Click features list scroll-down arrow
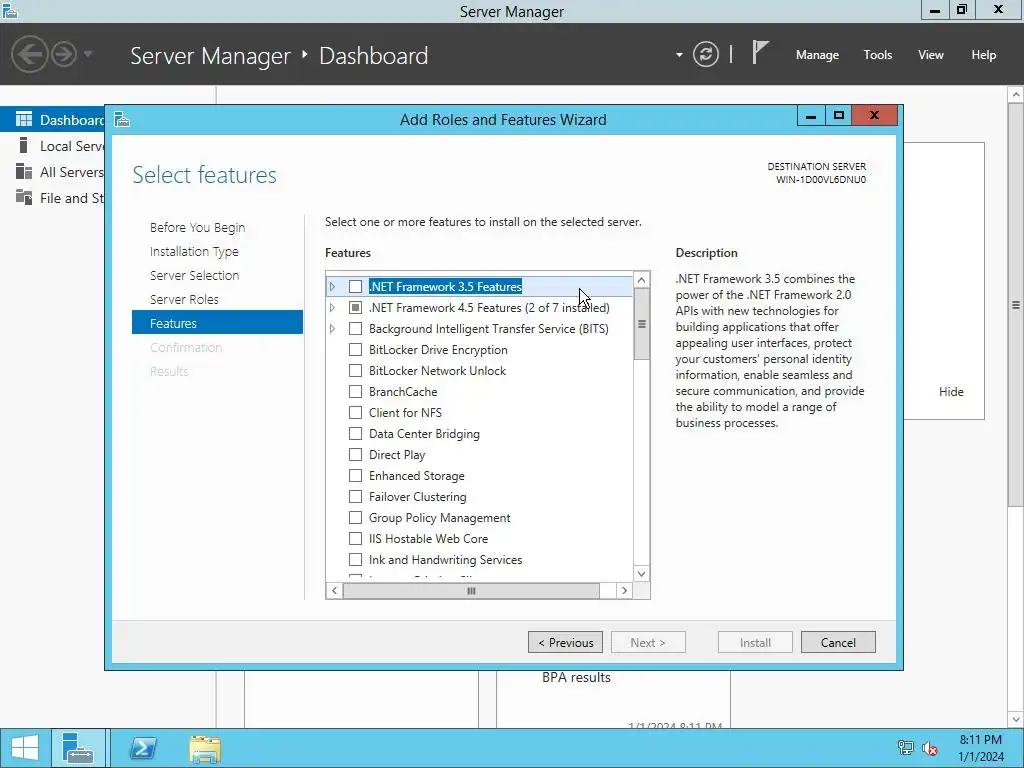Viewport: 1024px width, 768px height. click(641, 573)
